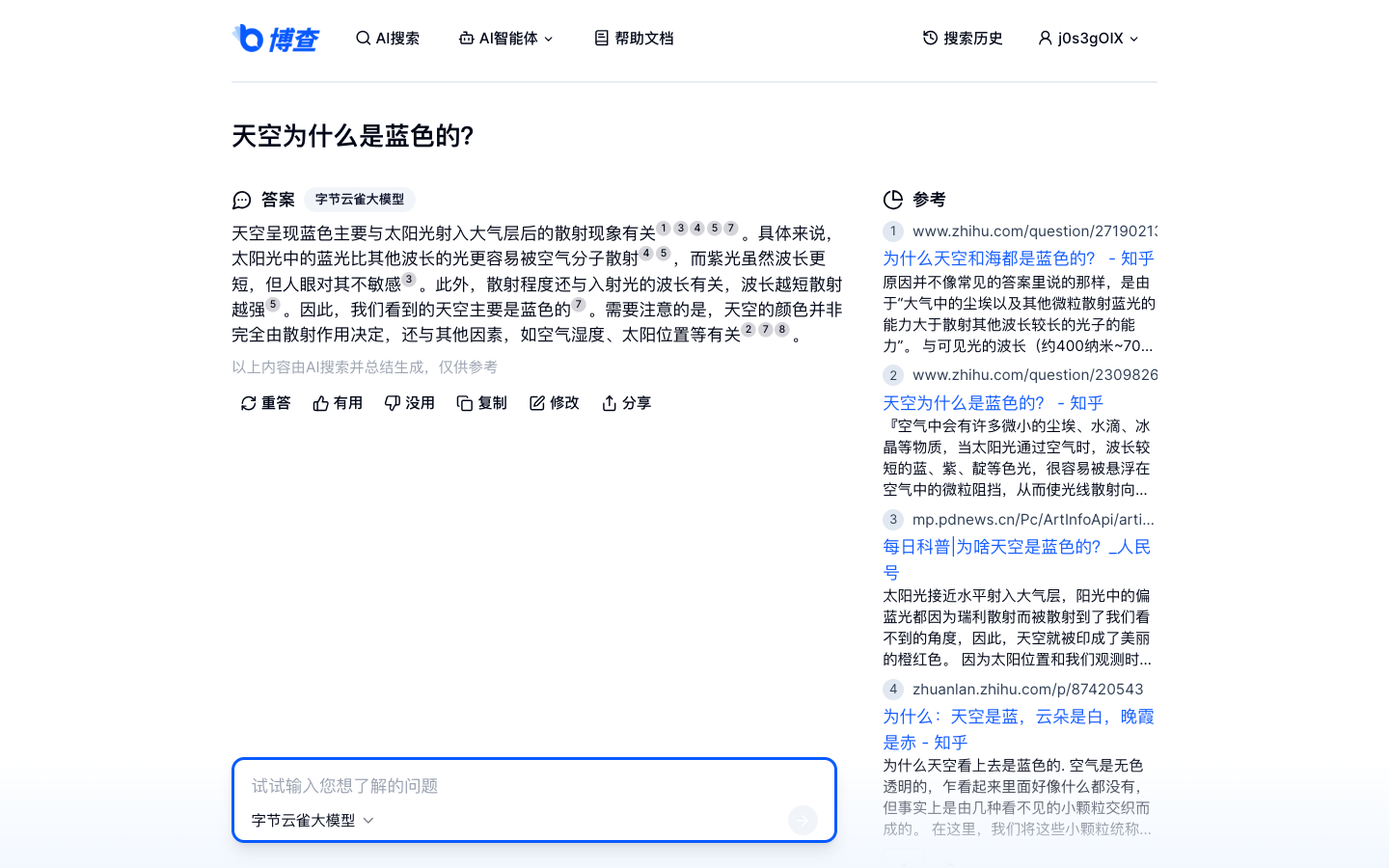Click the 参考 references panel clock icon
Screen dimensions: 1389x868
click(892, 200)
